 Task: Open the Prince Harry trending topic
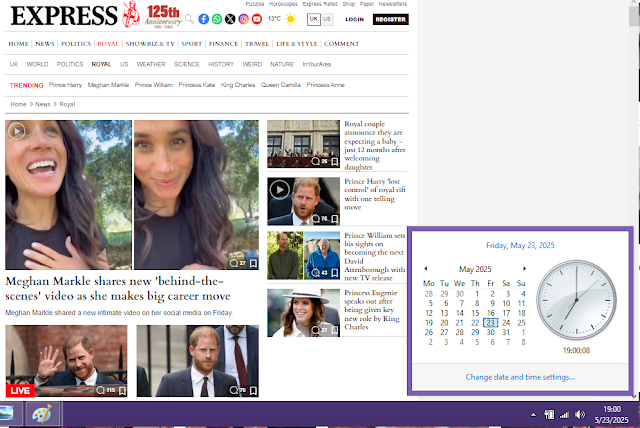pyautogui.click(x=65, y=85)
